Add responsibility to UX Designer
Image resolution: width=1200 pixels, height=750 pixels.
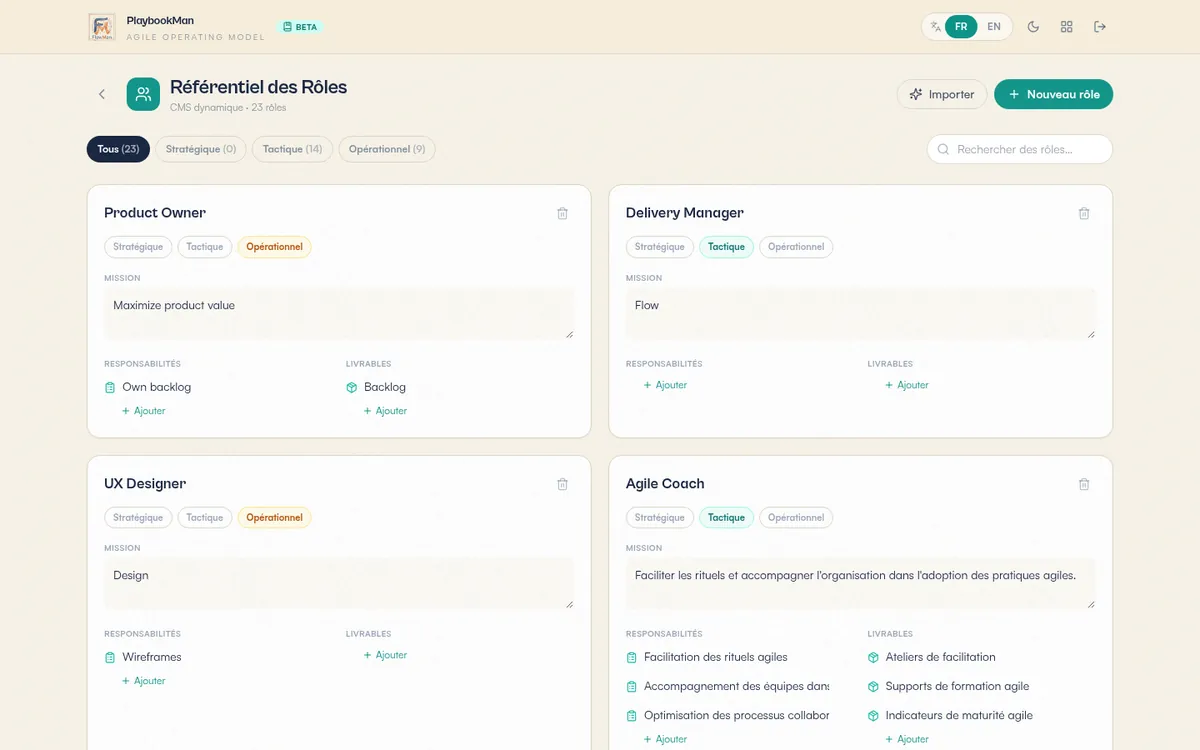pyautogui.click(x=144, y=681)
